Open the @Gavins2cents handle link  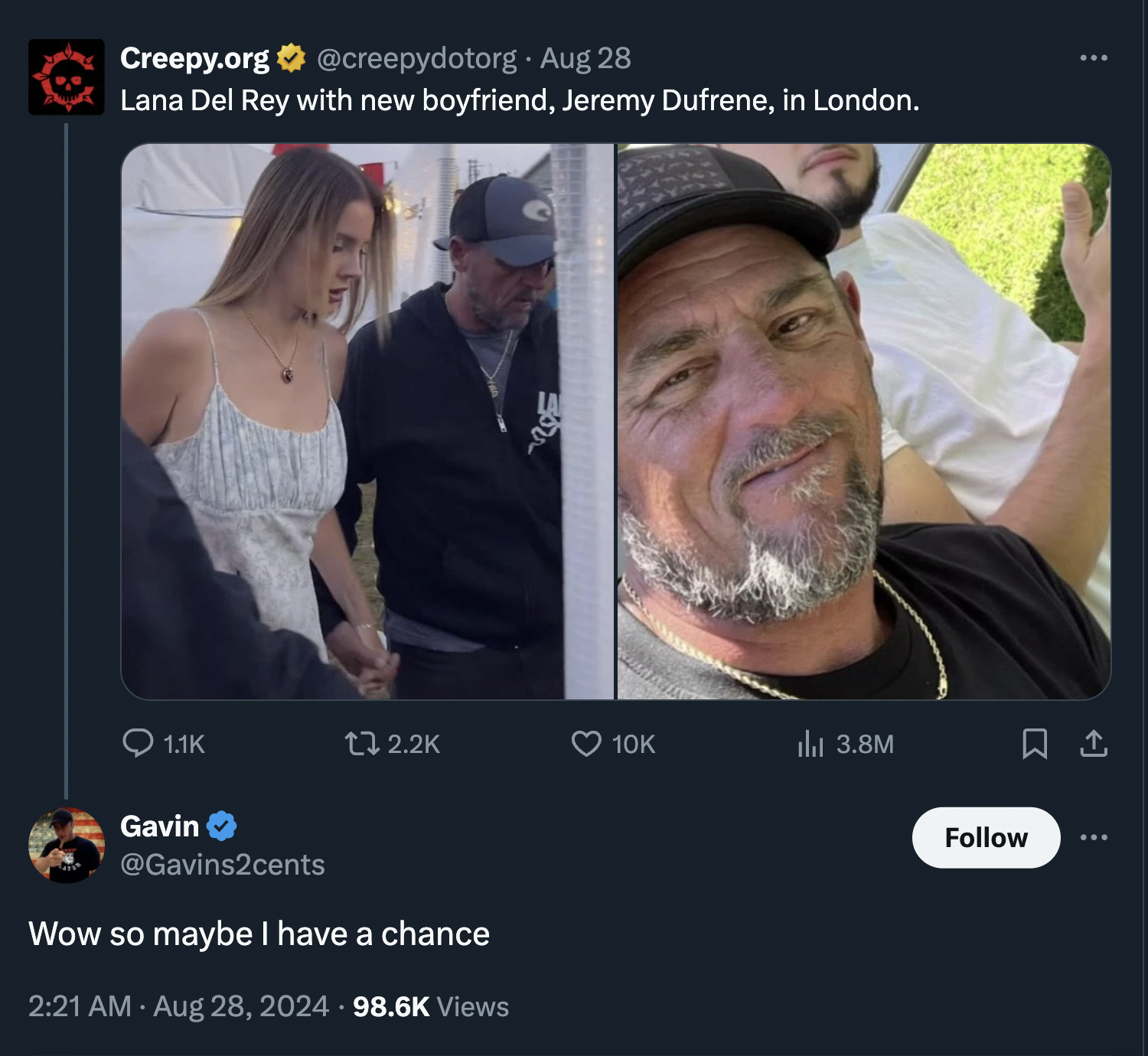coord(223,865)
